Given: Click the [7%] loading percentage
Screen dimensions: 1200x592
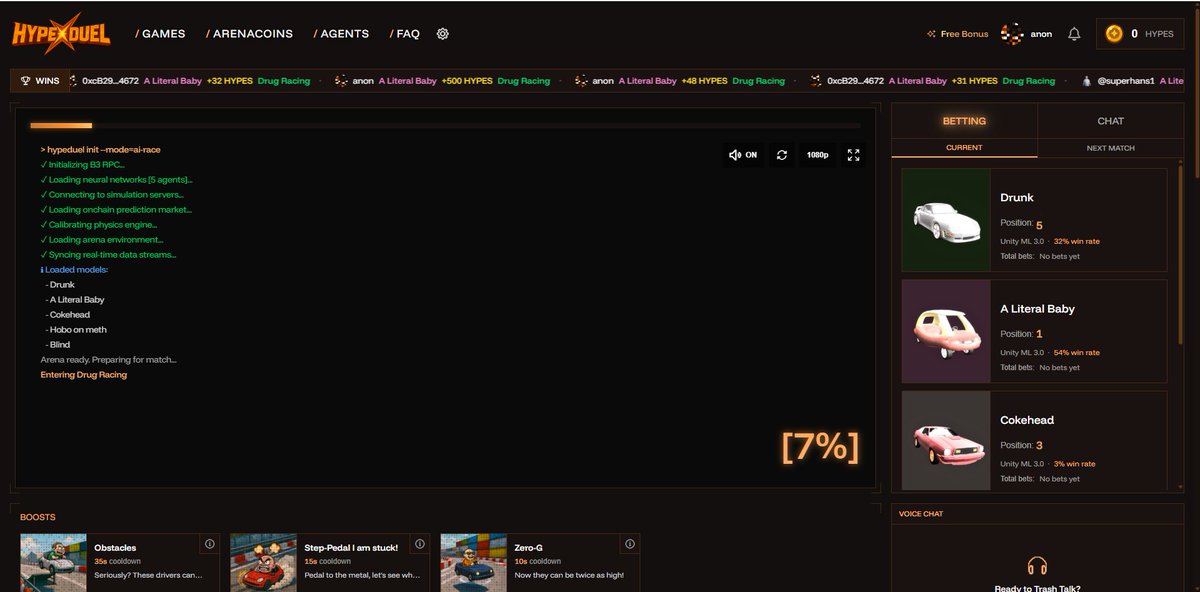Looking at the screenshot, I should click(x=820, y=448).
